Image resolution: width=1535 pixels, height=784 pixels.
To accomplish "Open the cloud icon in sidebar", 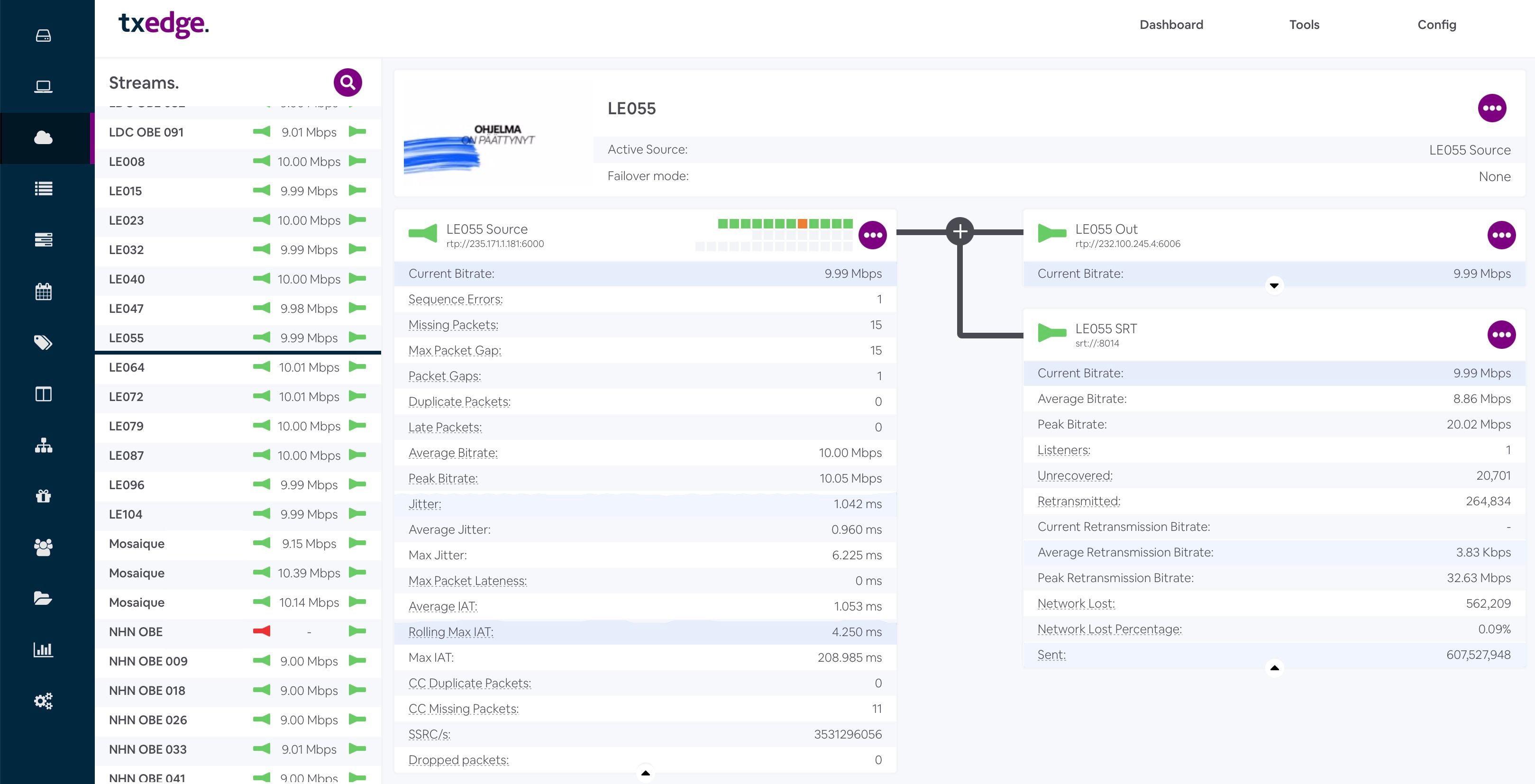I will click(44, 138).
